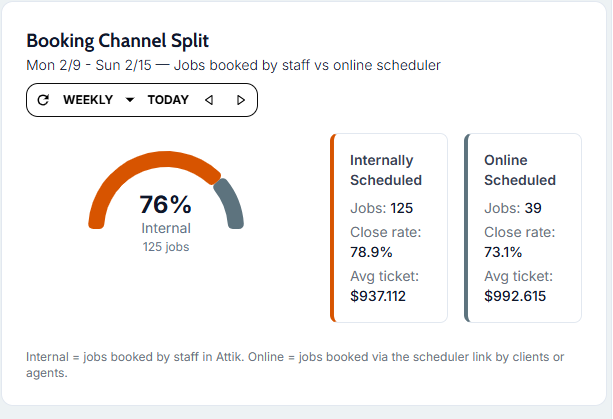Jump to the TODAY button
Screen dimensions: 613x419
(168, 100)
